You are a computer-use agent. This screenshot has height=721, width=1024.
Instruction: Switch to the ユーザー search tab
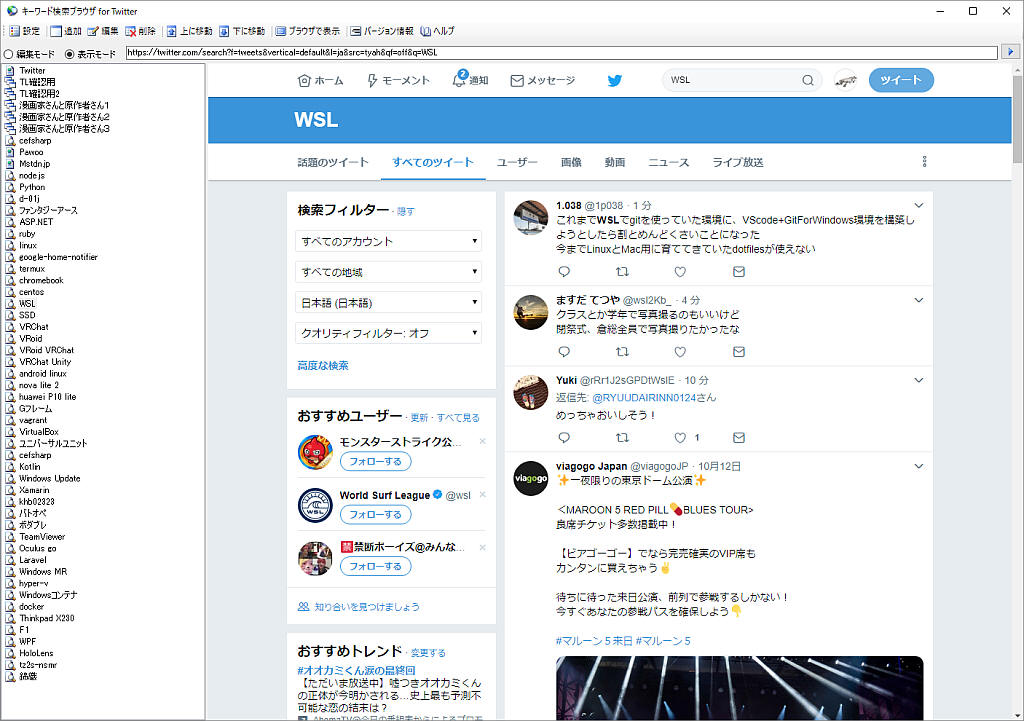tap(517, 162)
